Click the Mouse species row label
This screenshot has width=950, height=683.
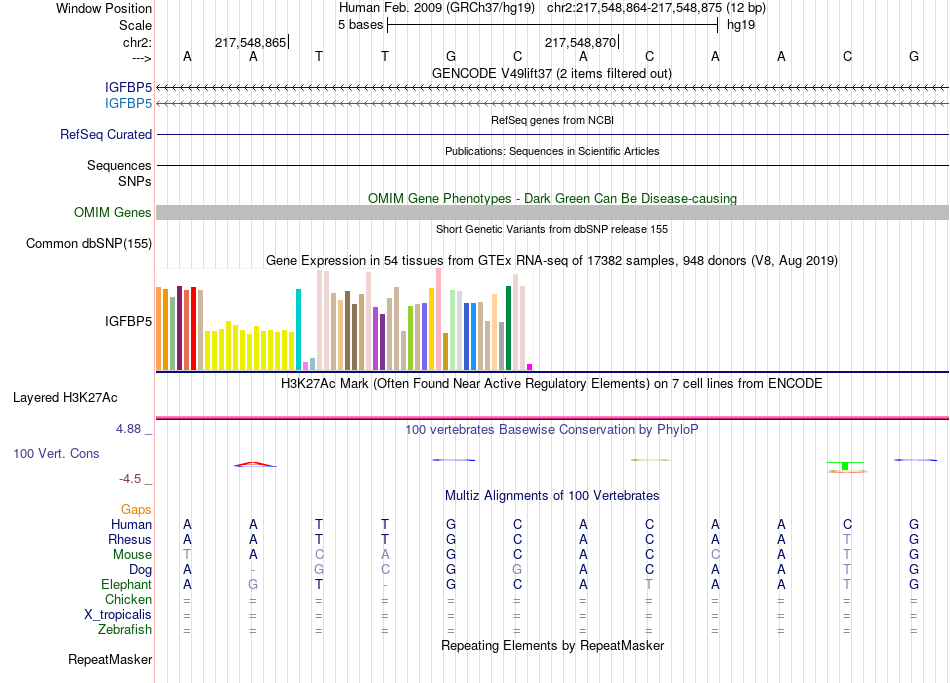pyautogui.click(x=132, y=555)
